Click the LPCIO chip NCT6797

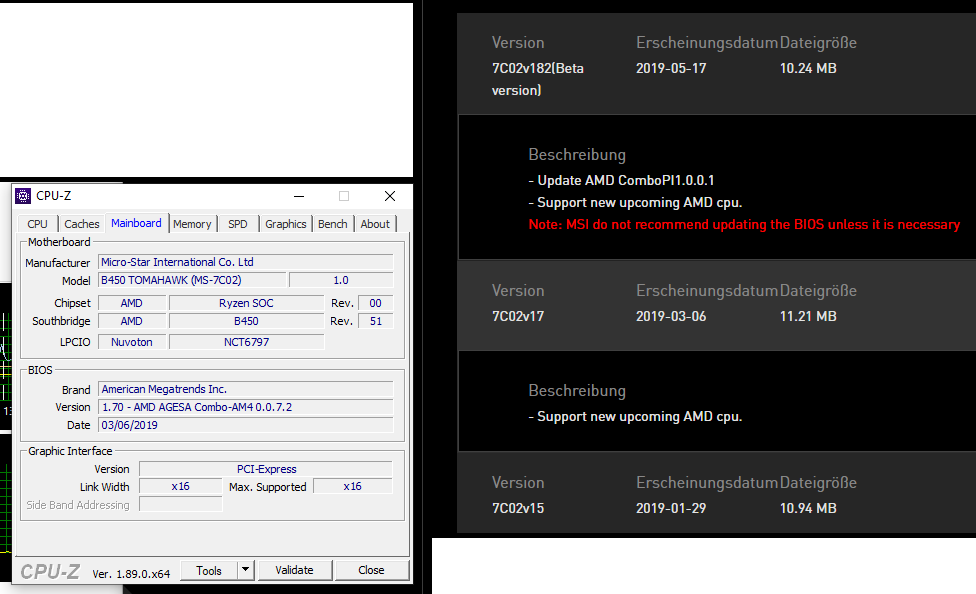click(x=246, y=342)
